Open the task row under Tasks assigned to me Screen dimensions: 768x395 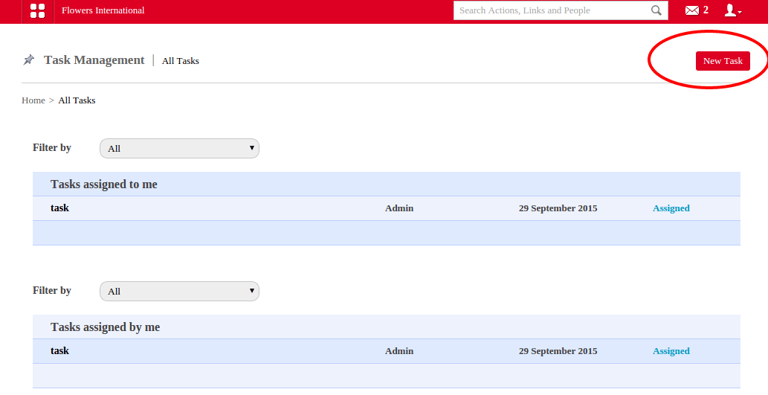point(386,208)
